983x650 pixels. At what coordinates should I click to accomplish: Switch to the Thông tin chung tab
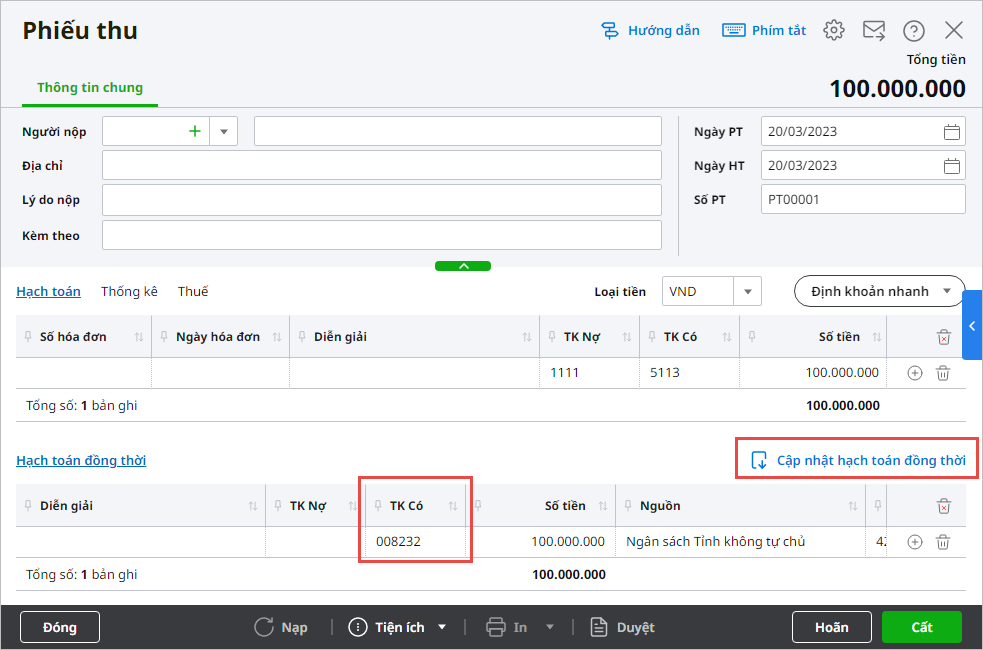coord(90,88)
